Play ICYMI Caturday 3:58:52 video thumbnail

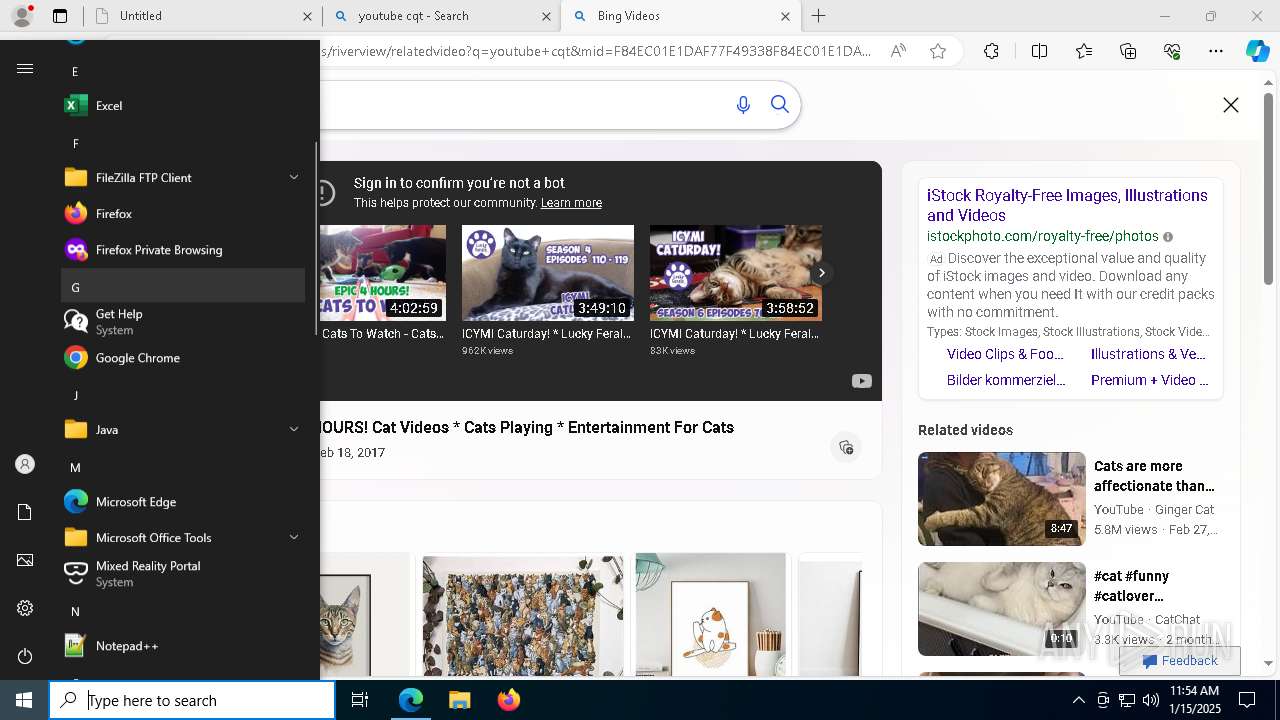[736, 272]
